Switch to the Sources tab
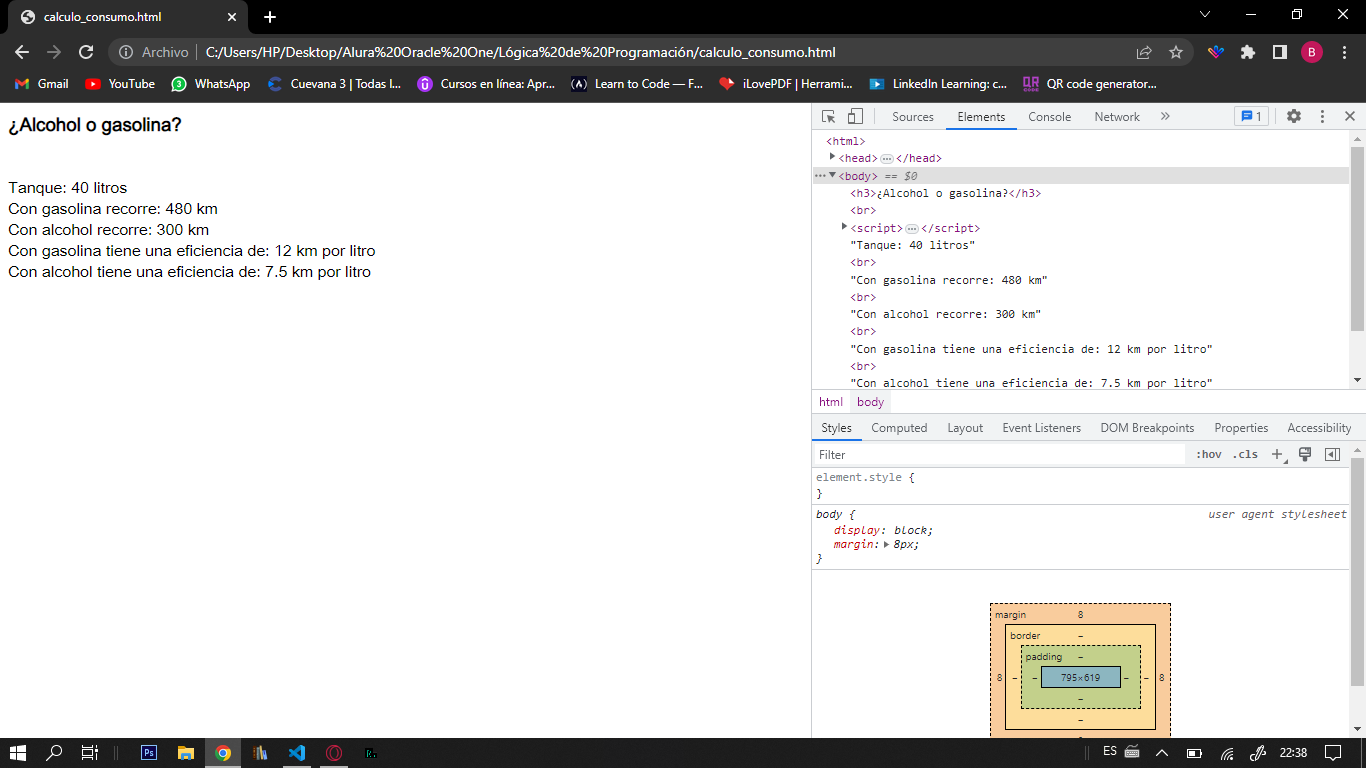This screenshot has width=1366, height=768. (x=912, y=117)
